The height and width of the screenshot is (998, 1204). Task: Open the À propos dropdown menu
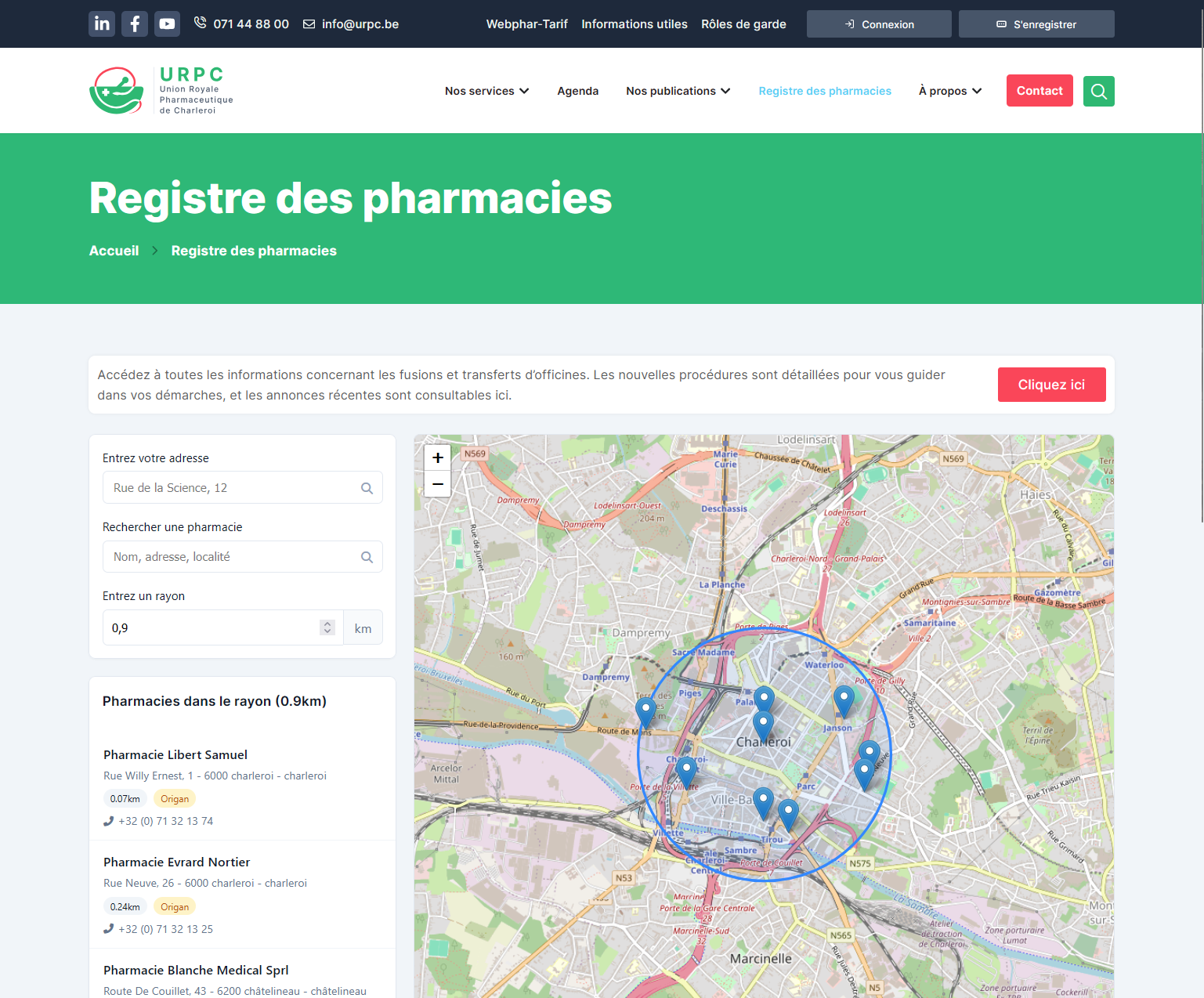pos(949,91)
